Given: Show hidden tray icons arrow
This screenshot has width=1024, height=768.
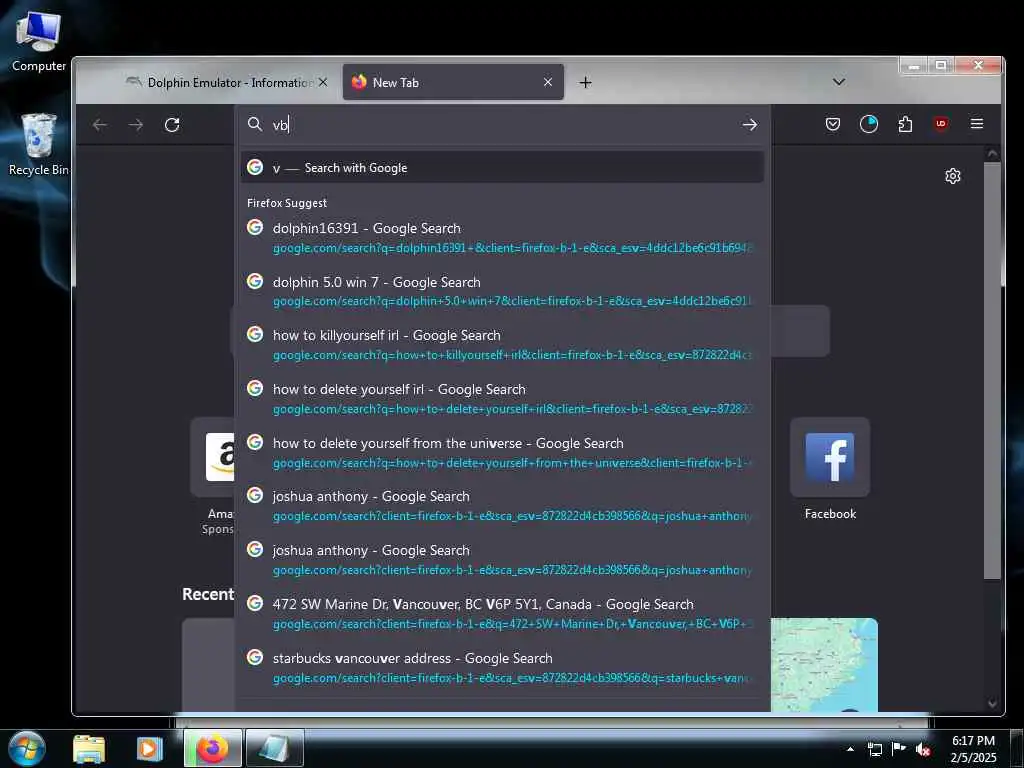Looking at the screenshot, I should click(x=850, y=749).
